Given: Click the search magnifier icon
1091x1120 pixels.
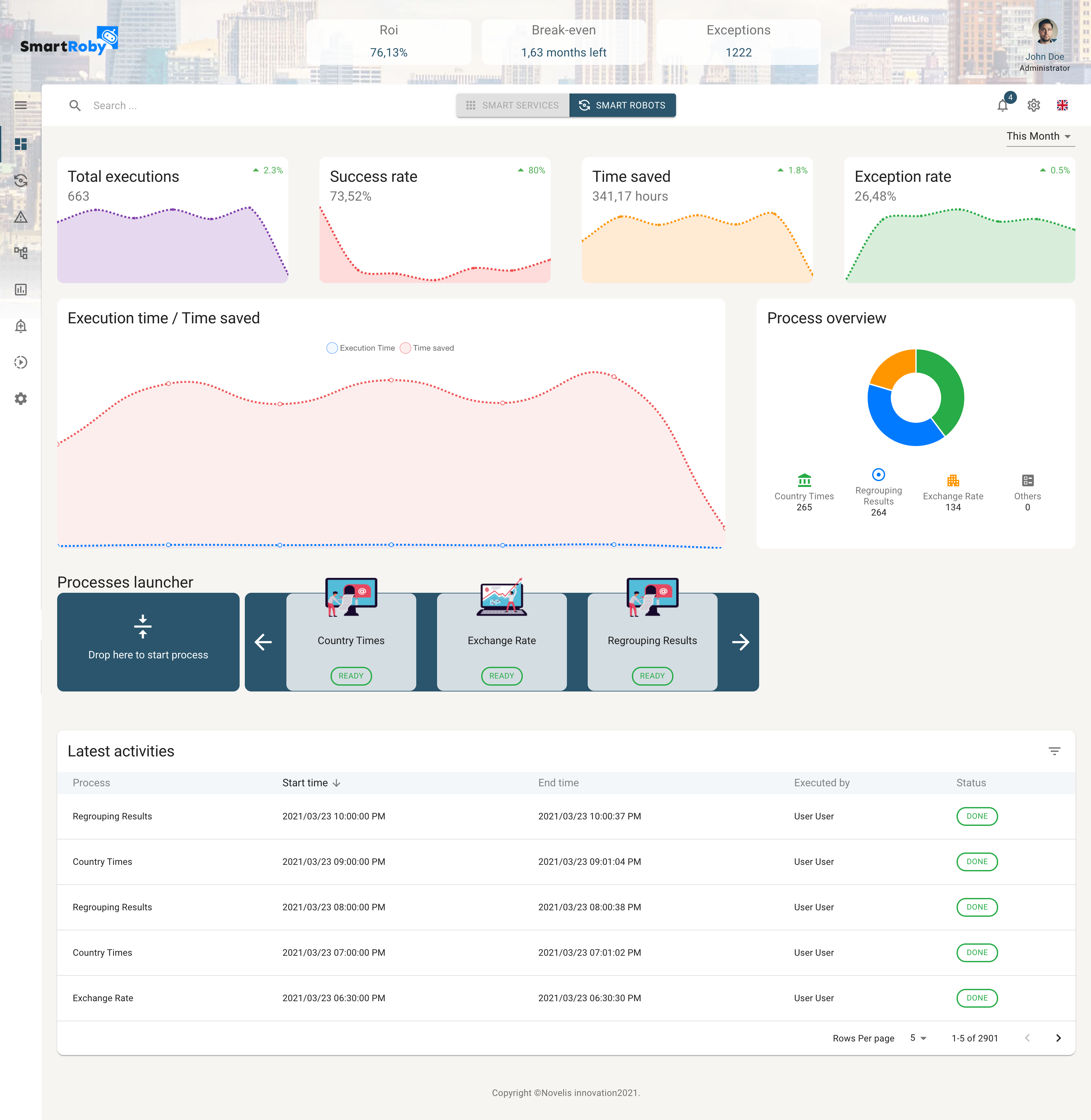Looking at the screenshot, I should click(74, 106).
